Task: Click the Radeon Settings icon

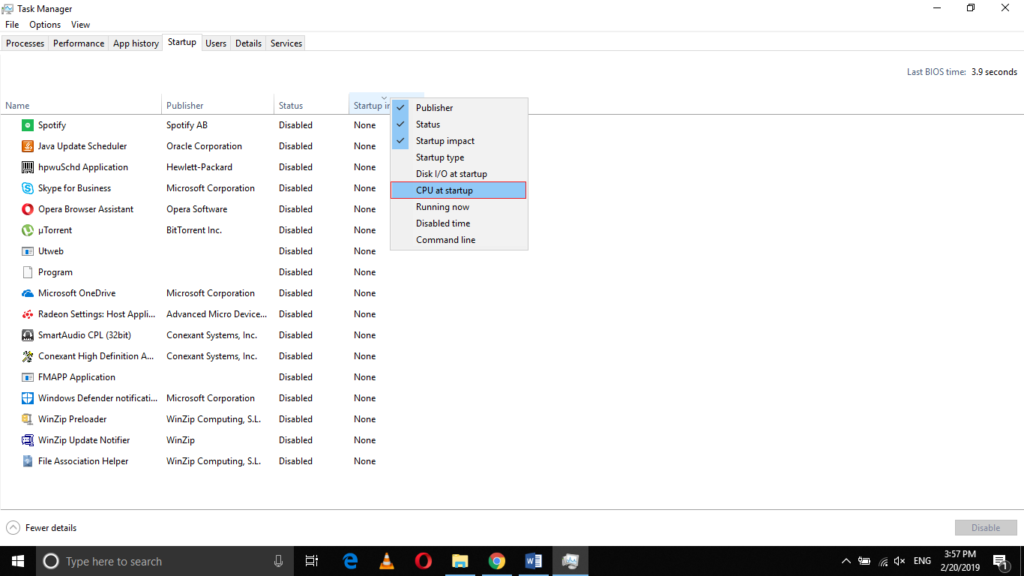Action: (27, 314)
